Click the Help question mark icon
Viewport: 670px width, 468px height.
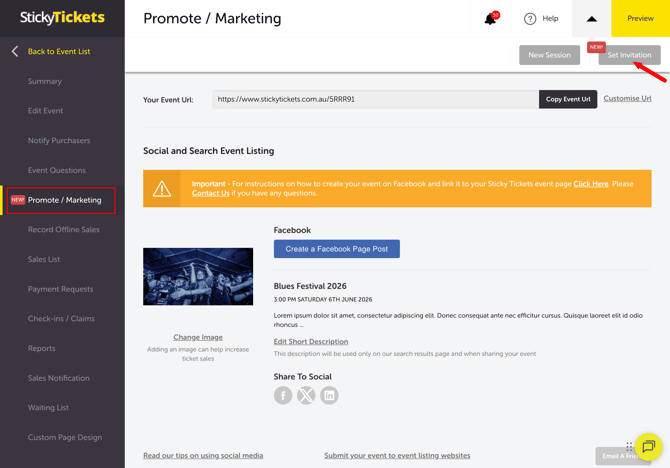[530, 19]
